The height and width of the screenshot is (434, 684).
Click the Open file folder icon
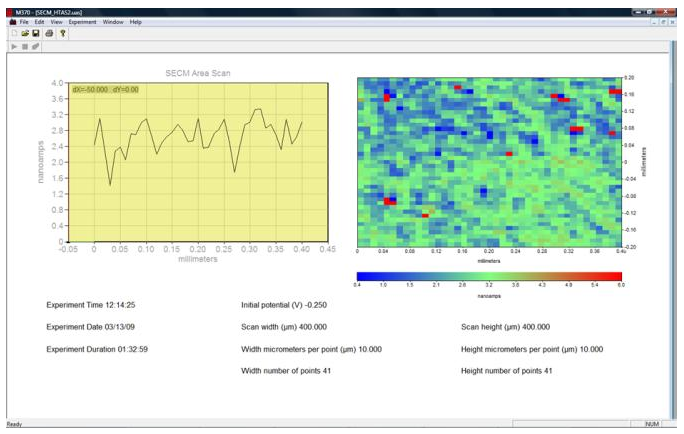[24, 33]
